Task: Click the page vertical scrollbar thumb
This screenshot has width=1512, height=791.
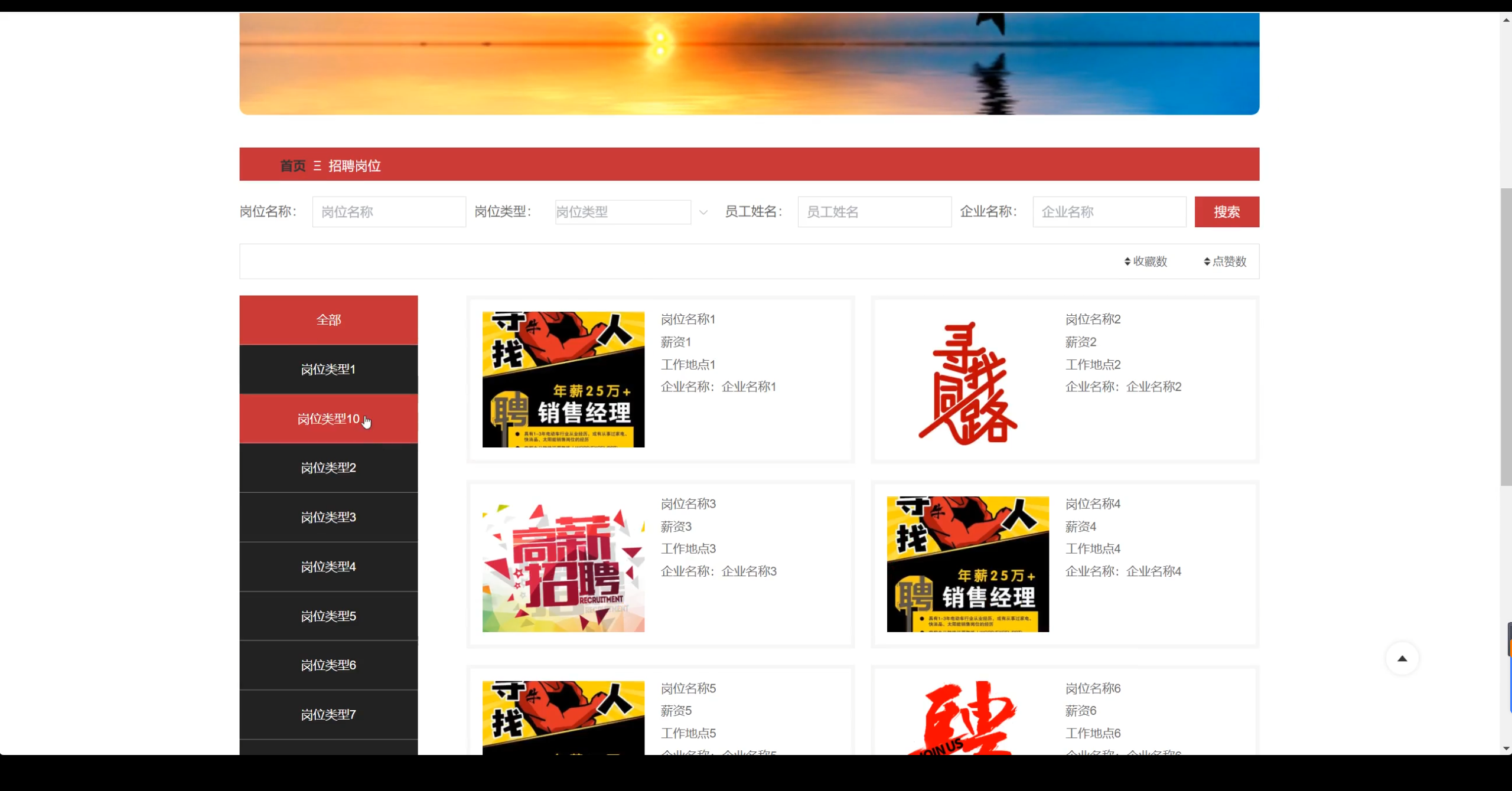Action: pos(1506,336)
